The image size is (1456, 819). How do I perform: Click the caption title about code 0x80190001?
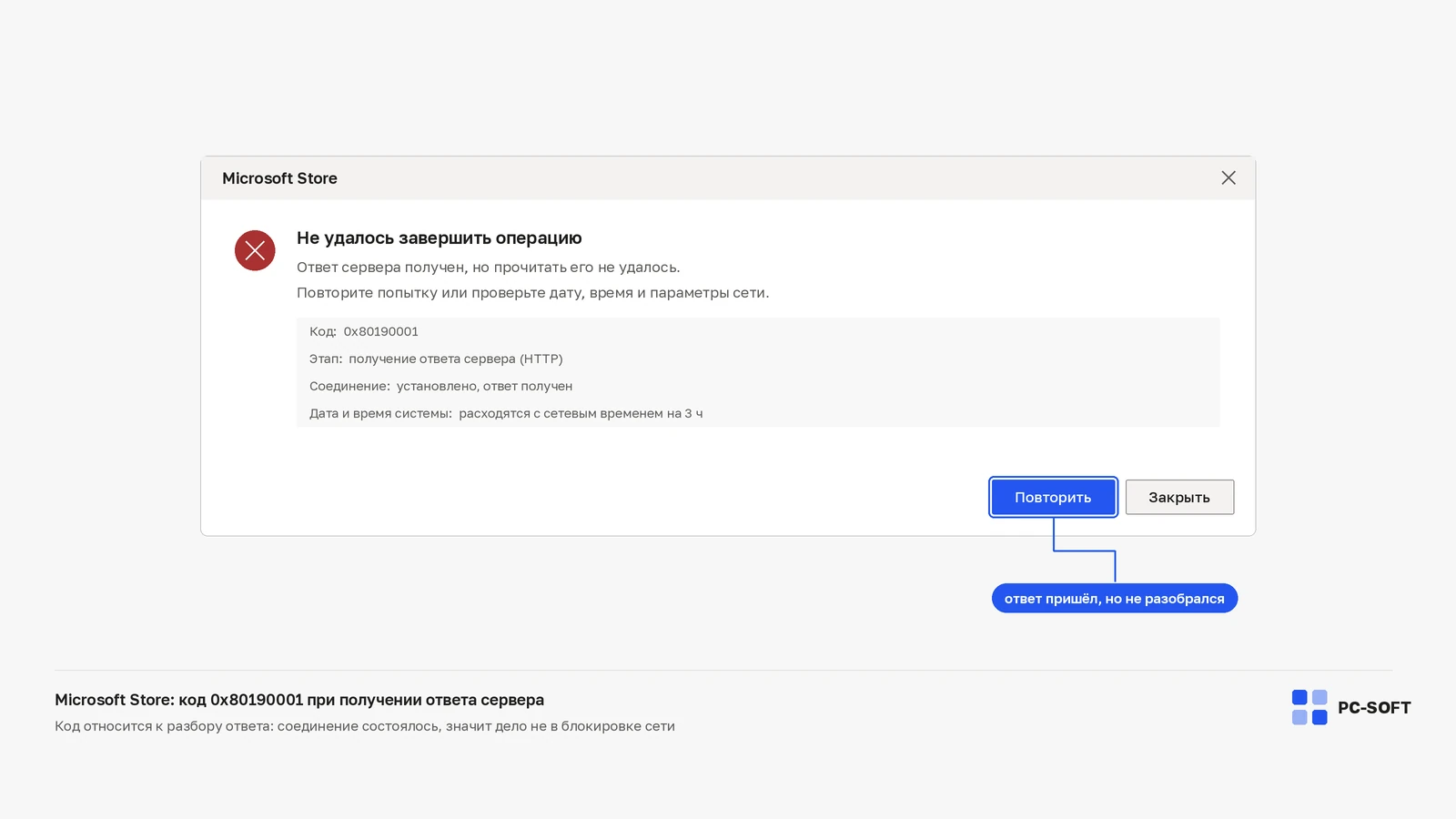point(299,700)
